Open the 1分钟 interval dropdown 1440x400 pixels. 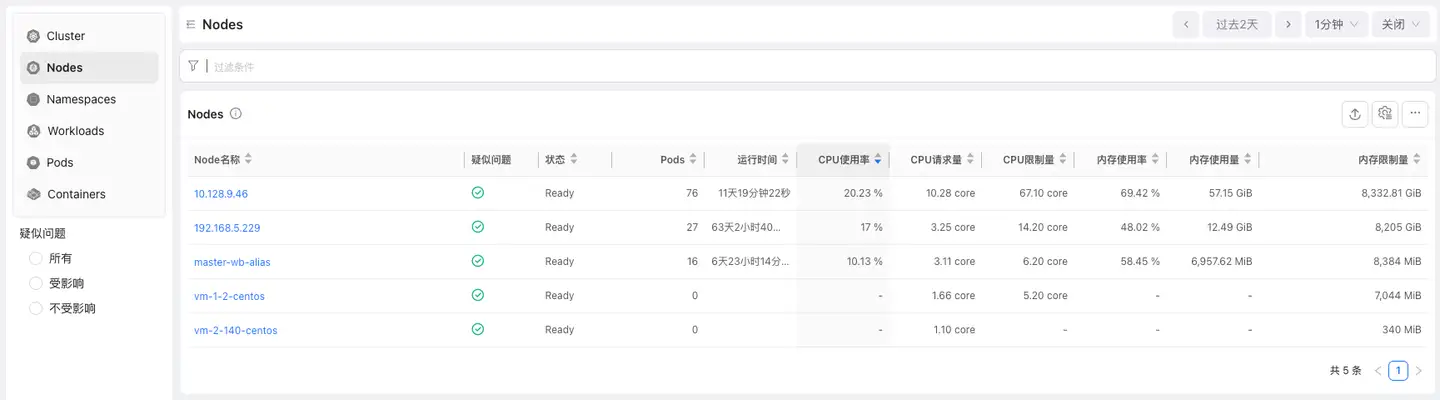pyautogui.click(x=1337, y=25)
